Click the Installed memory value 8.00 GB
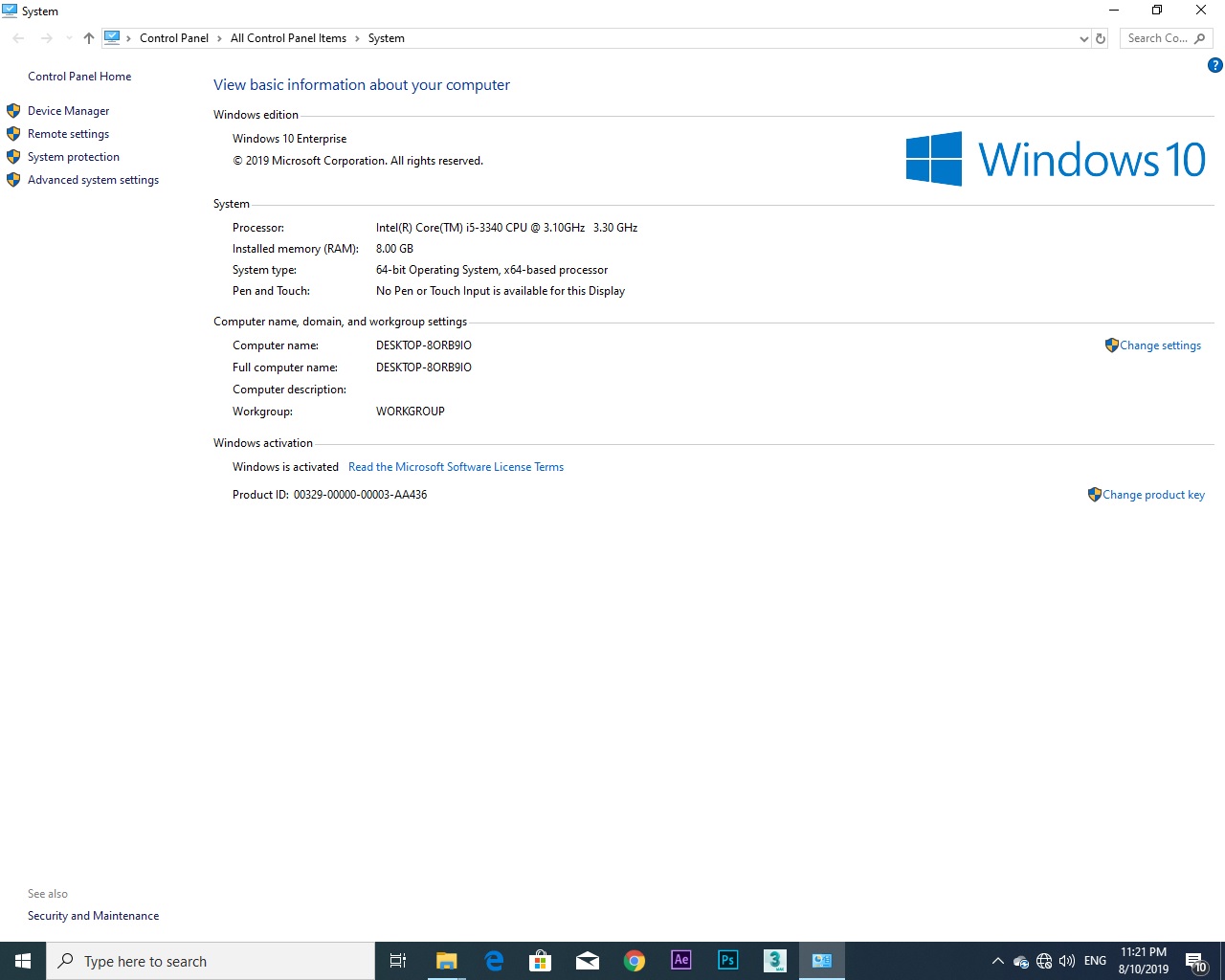1225x980 pixels. pyautogui.click(x=394, y=249)
